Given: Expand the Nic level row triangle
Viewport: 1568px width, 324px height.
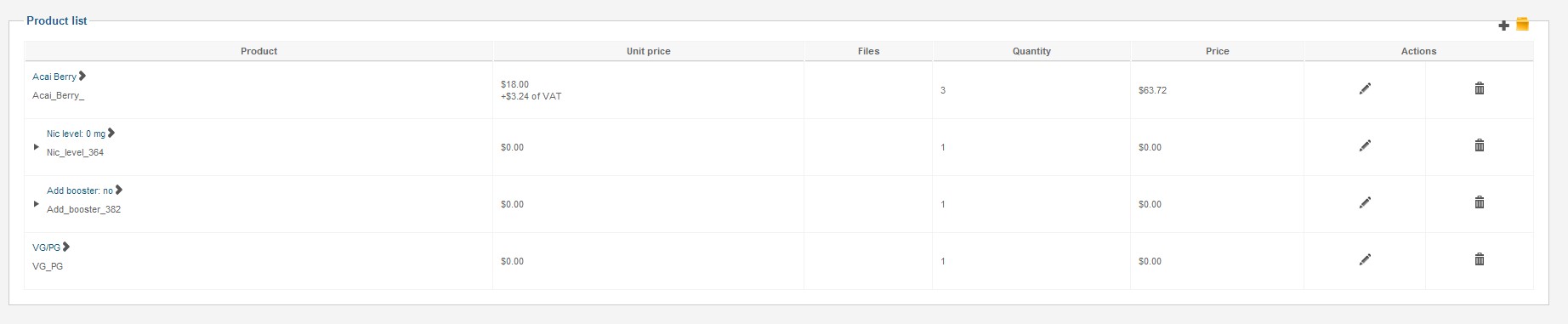Looking at the screenshot, I should [37, 147].
